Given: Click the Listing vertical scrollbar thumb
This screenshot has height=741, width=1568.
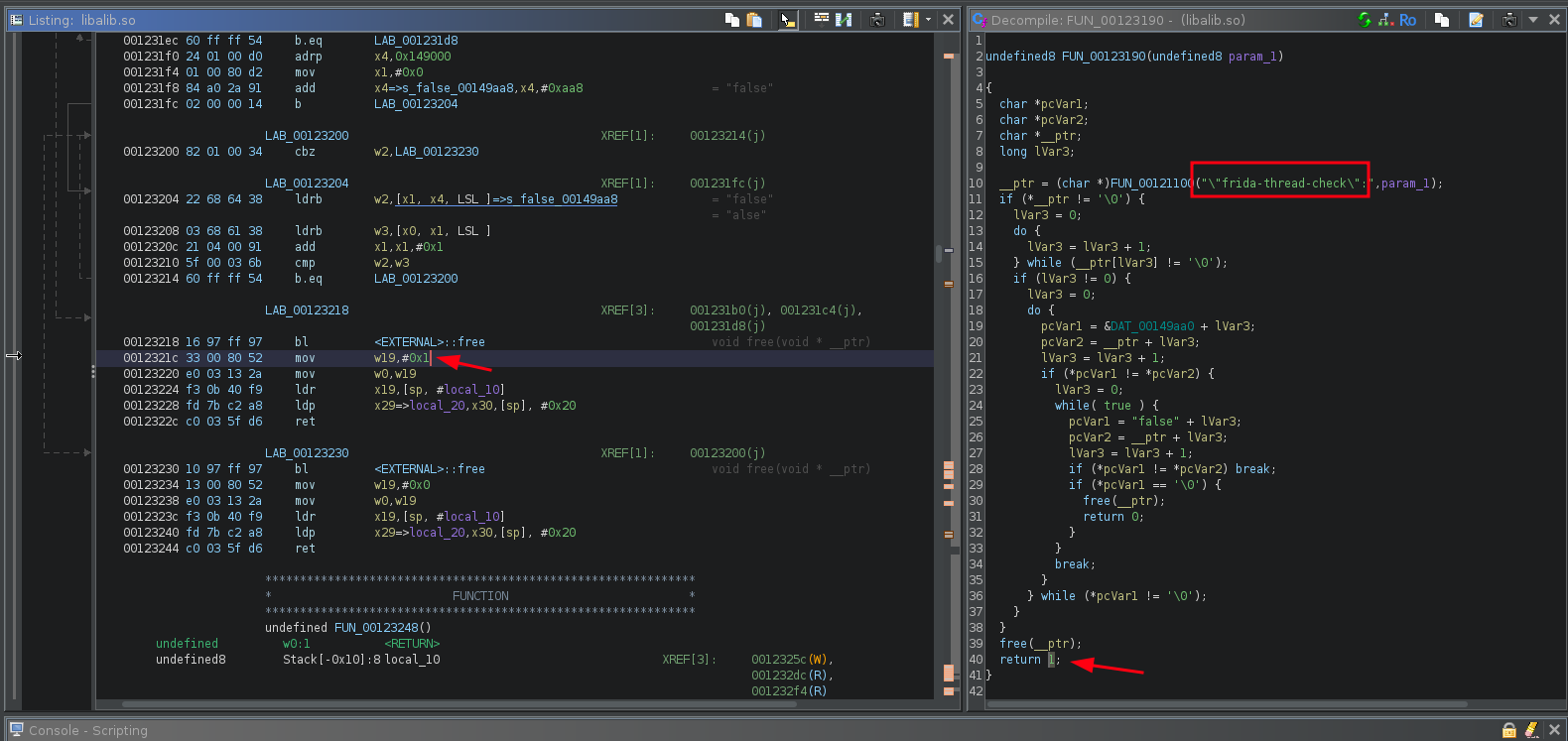Looking at the screenshot, I should 939,254.
